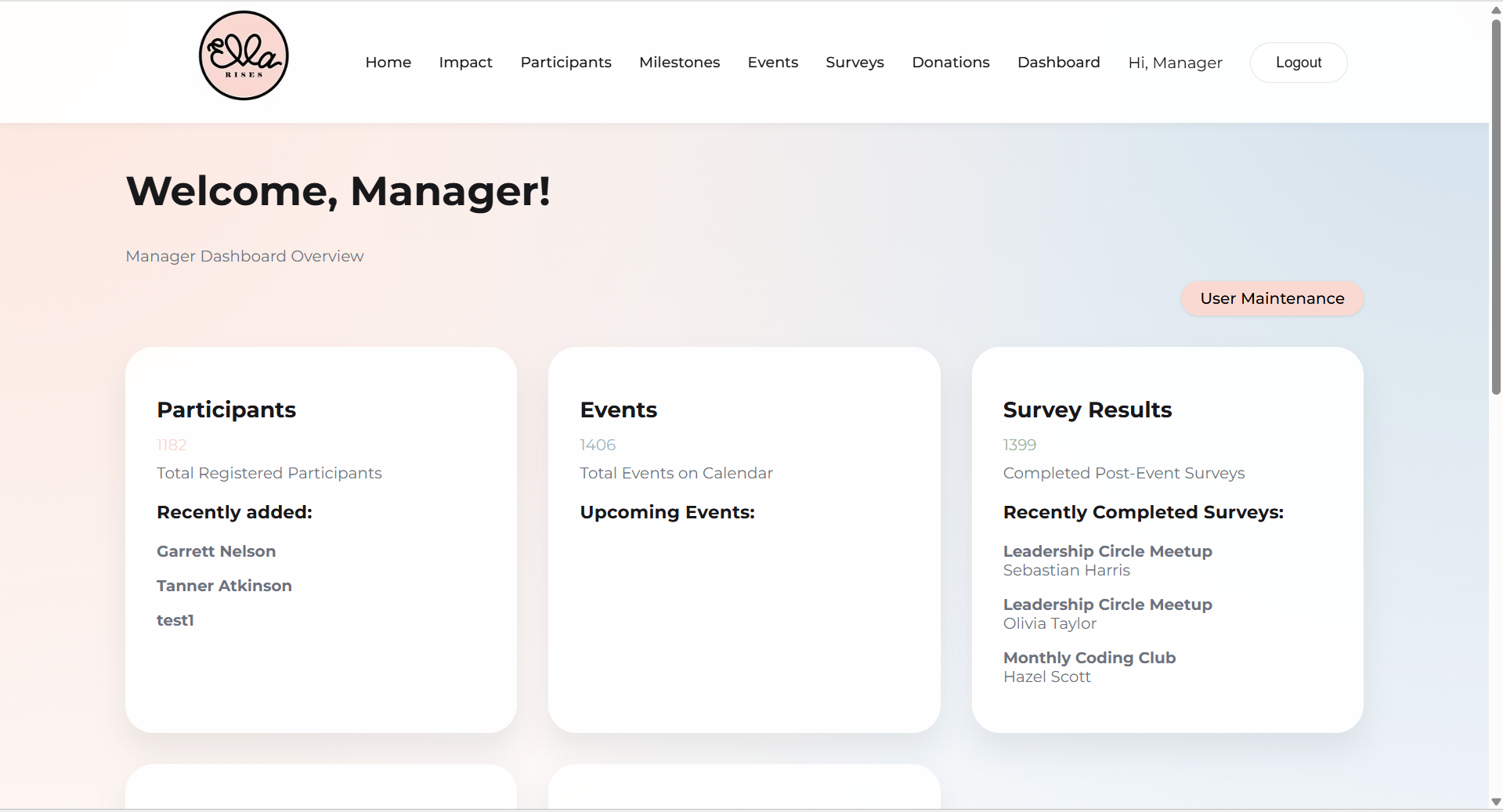Click the Survey Results card heading
The image size is (1503, 812).
[x=1087, y=410]
